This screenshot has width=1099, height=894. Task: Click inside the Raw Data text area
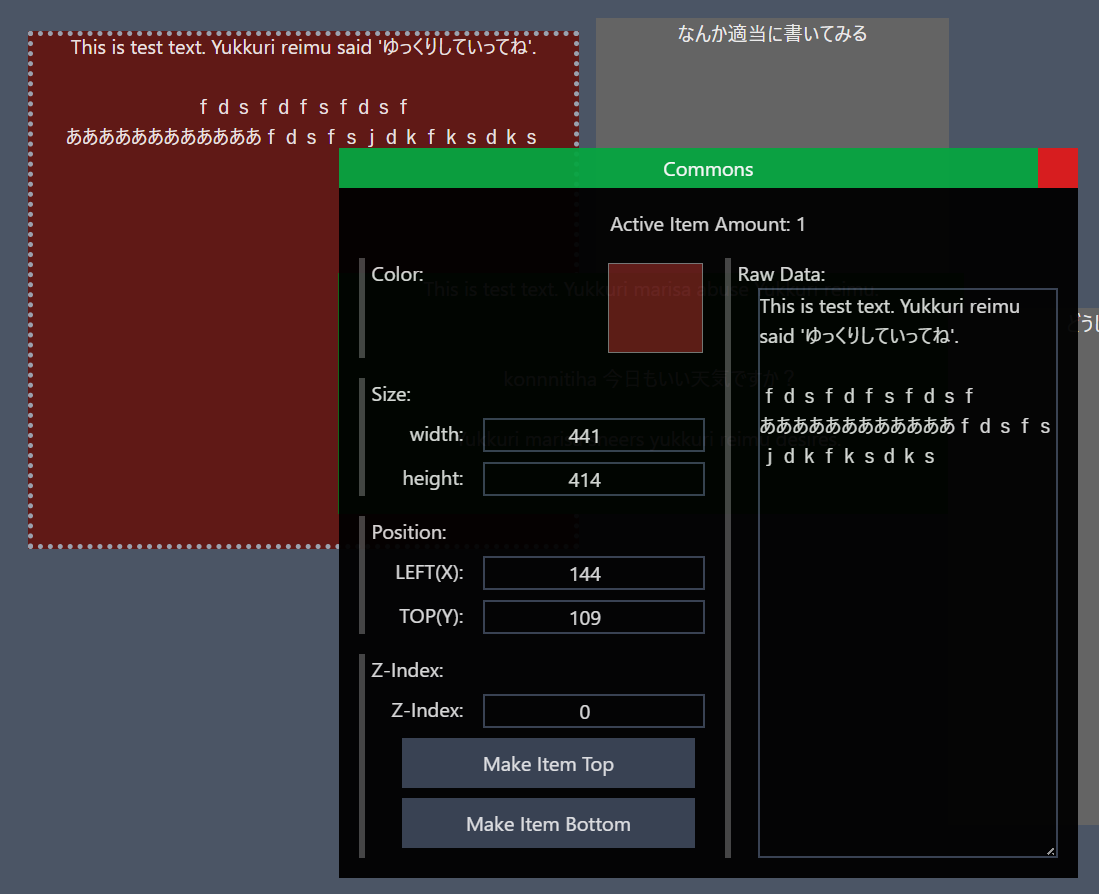pos(907,650)
